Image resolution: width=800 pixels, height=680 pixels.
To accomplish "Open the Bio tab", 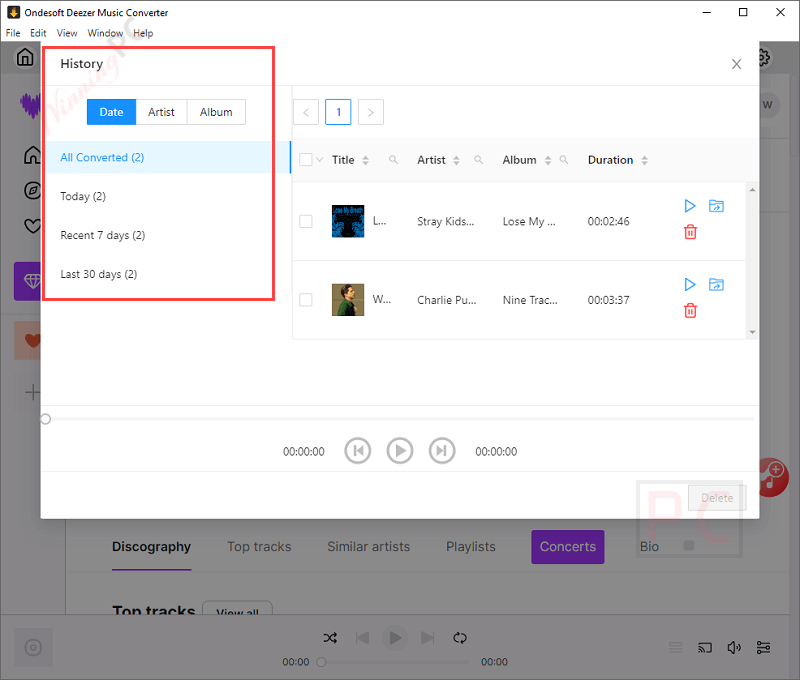I will click(x=649, y=547).
